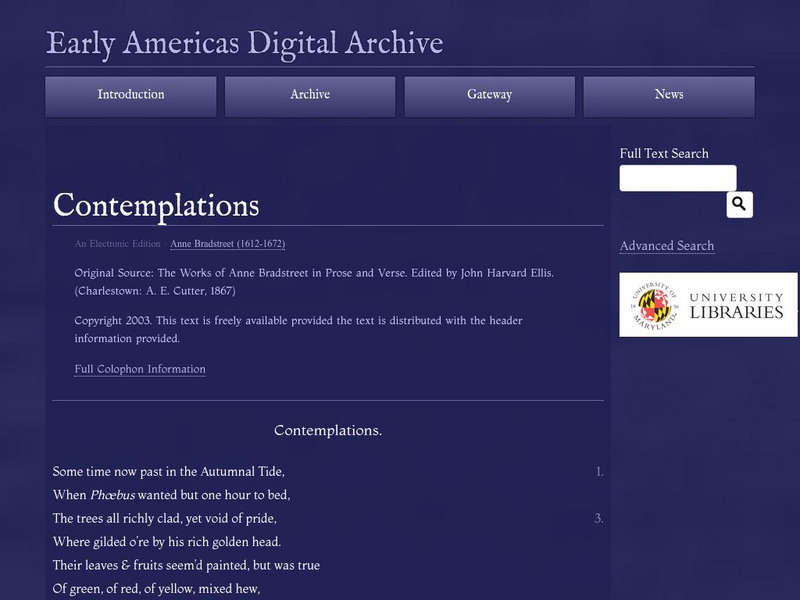The image size is (800, 600).
Task: Click the magnifying glass search icon
Action: (x=737, y=204)
